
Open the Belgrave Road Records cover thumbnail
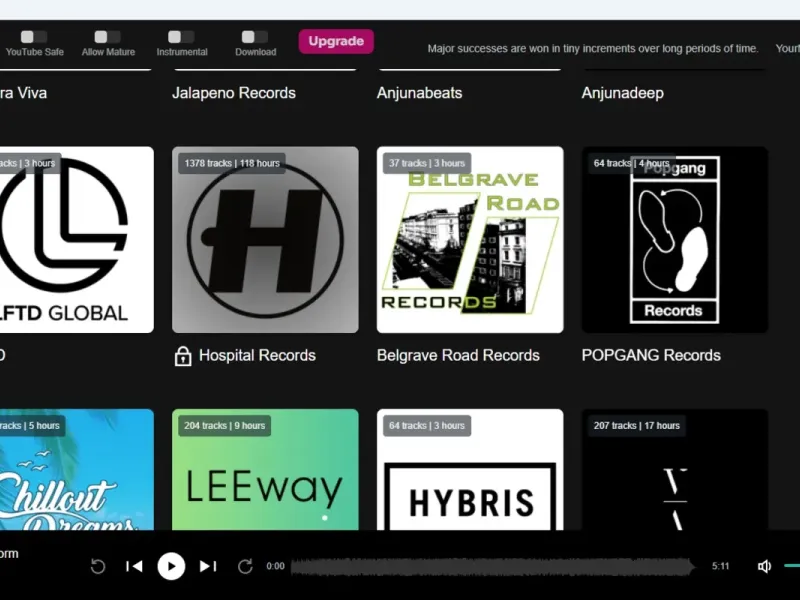[470, 240]
